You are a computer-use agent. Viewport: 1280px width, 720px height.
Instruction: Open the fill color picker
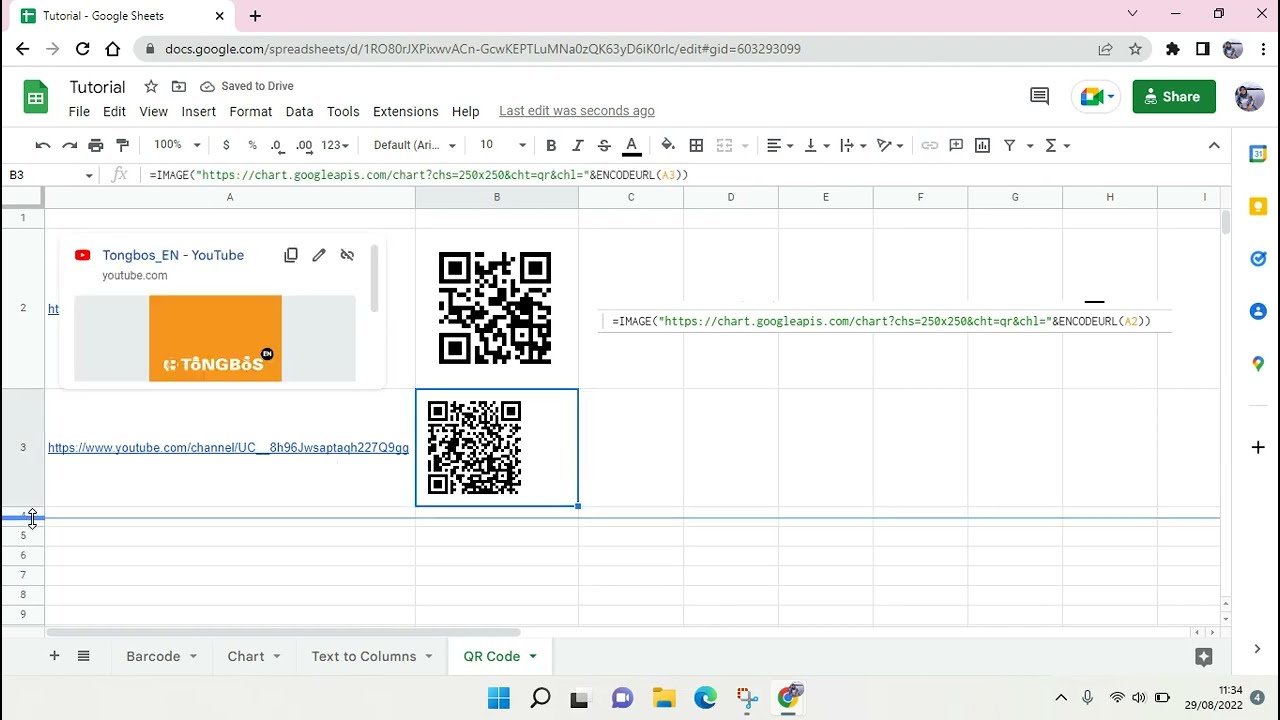click(668, 145)
